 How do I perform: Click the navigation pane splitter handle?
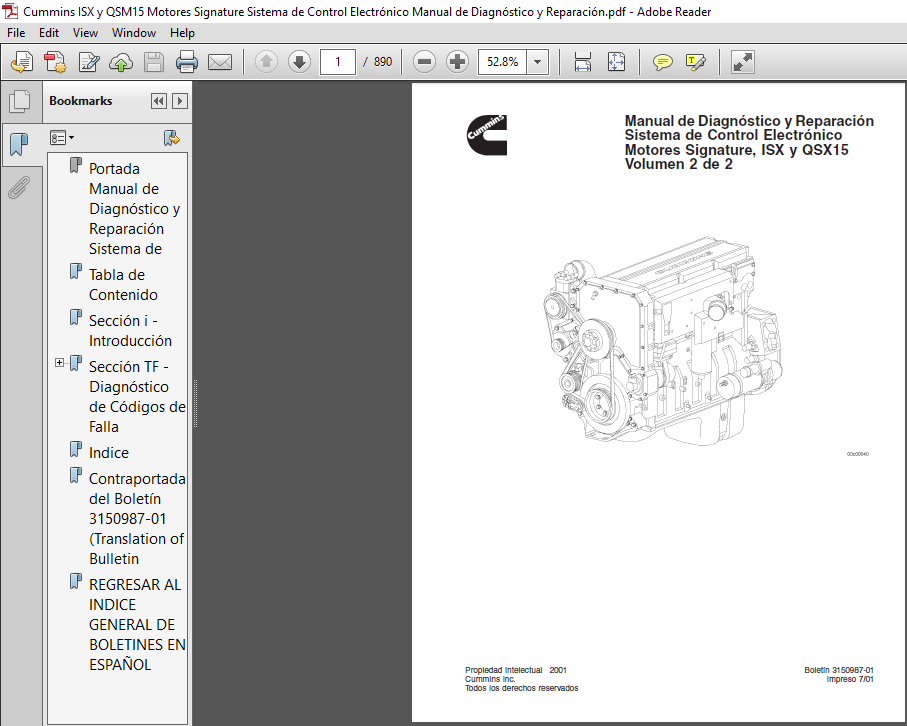(196, 403)
